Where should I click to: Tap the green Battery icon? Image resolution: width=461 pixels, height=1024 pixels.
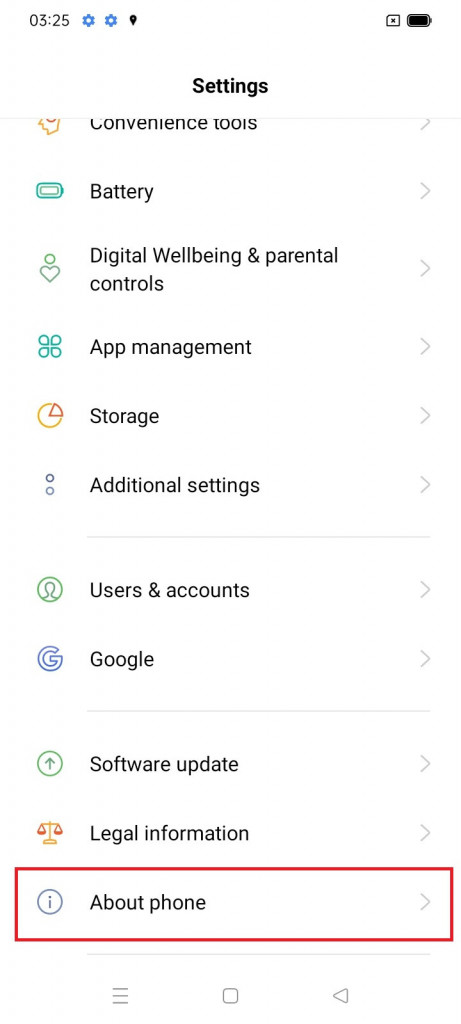tap(50, 191)
